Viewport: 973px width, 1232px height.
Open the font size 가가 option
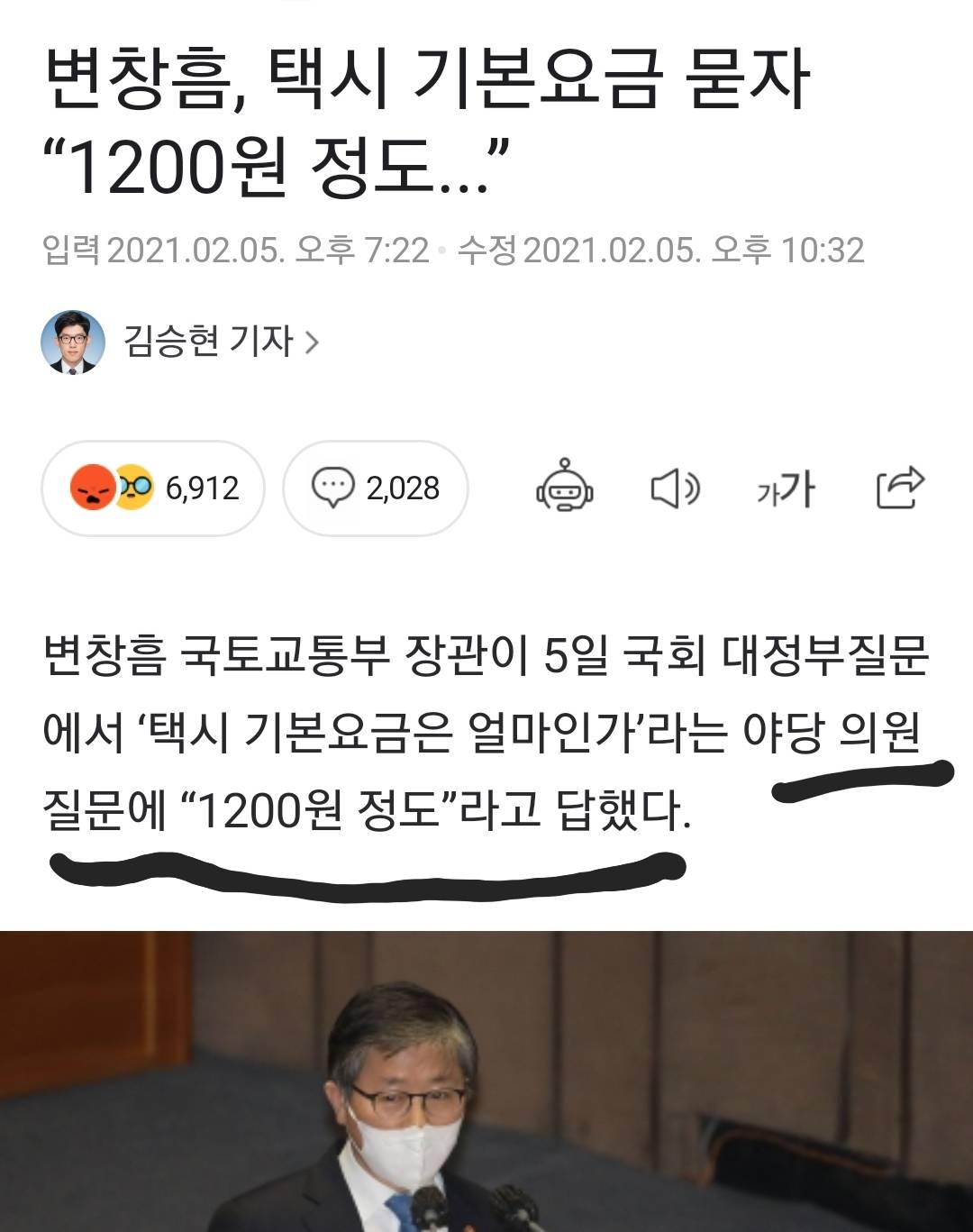pos(786,488)
